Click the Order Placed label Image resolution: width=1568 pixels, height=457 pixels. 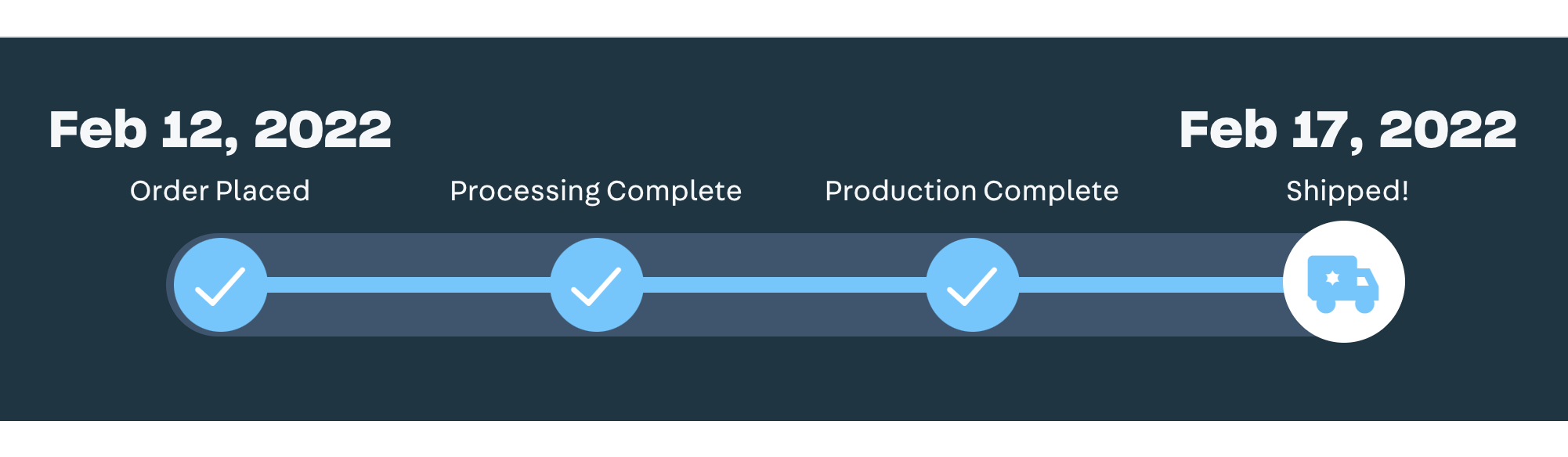click(x=220, y=191)
